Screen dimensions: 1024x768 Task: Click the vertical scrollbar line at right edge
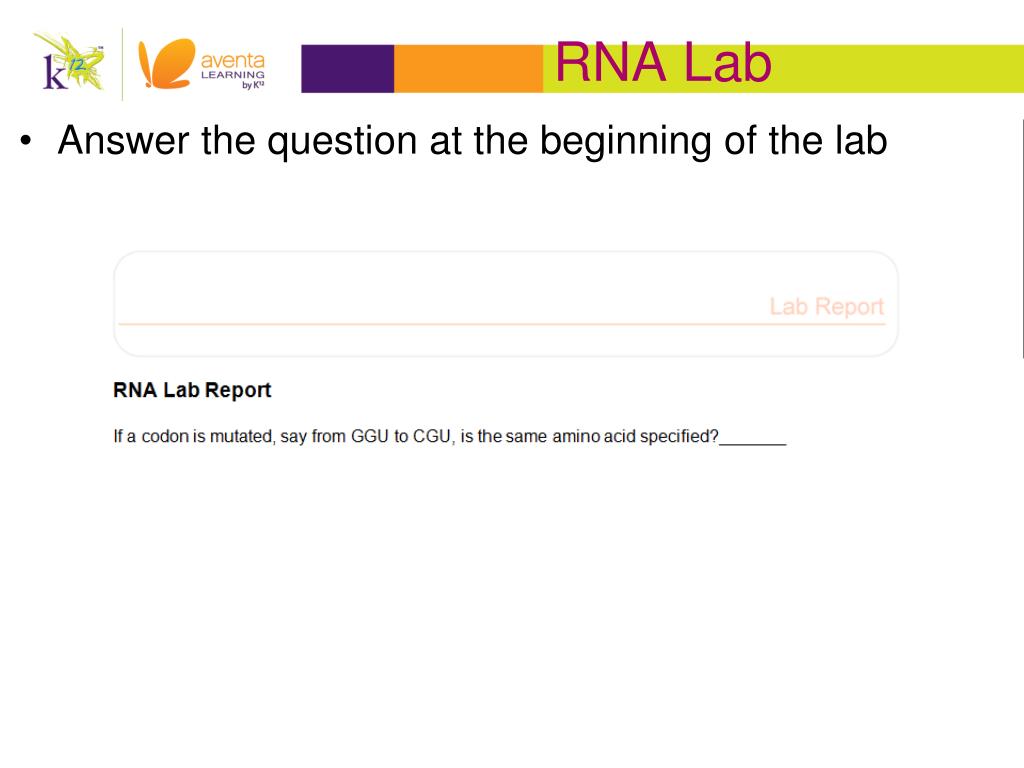(x=1022, y=238)
